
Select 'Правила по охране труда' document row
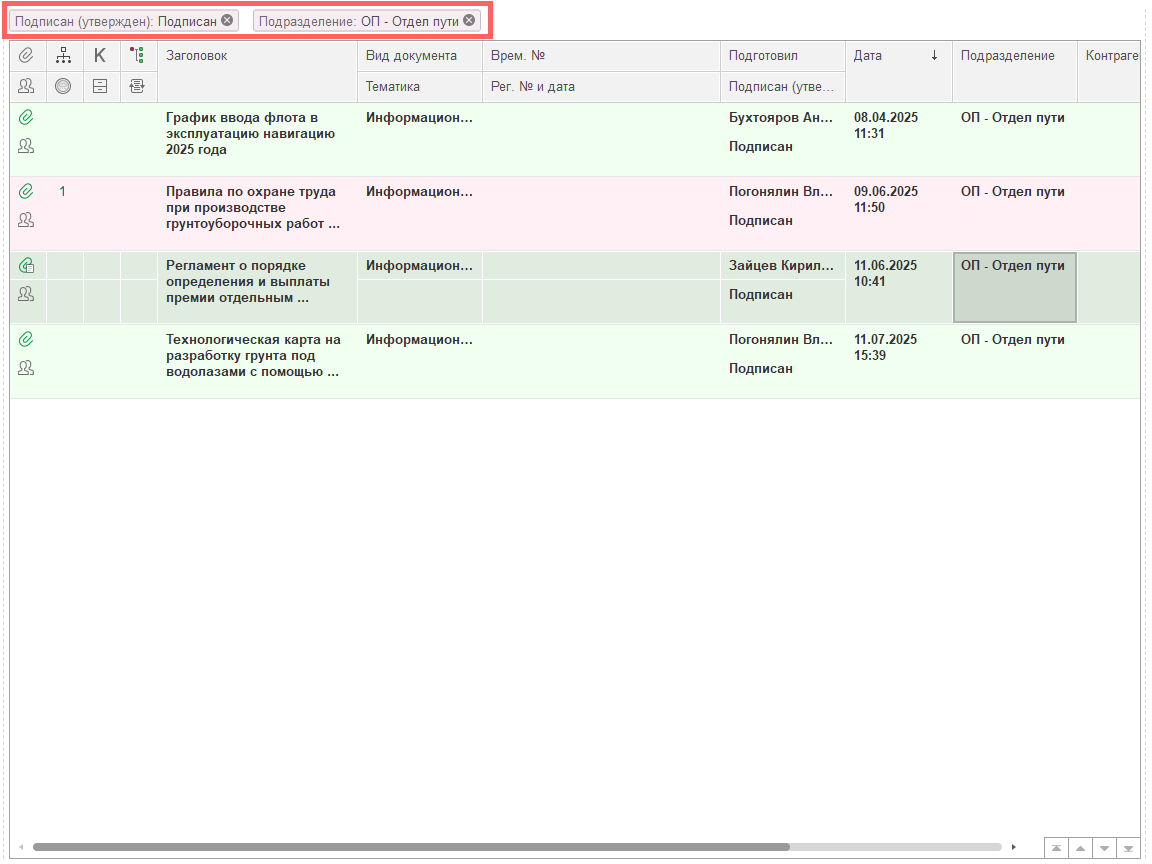[x=250, y=208]
